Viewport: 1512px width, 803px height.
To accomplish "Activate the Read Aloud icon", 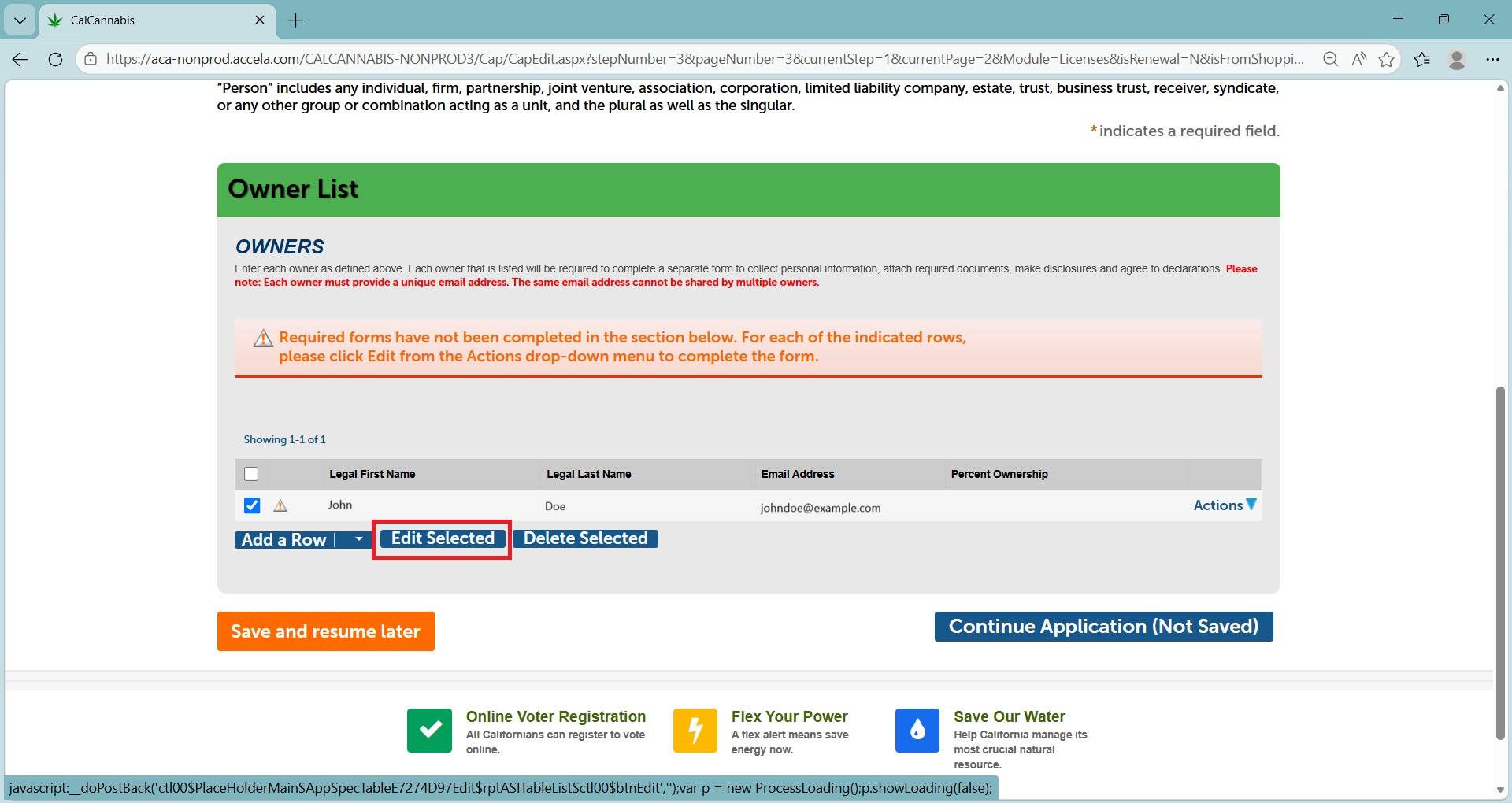I will (1359, 59).
